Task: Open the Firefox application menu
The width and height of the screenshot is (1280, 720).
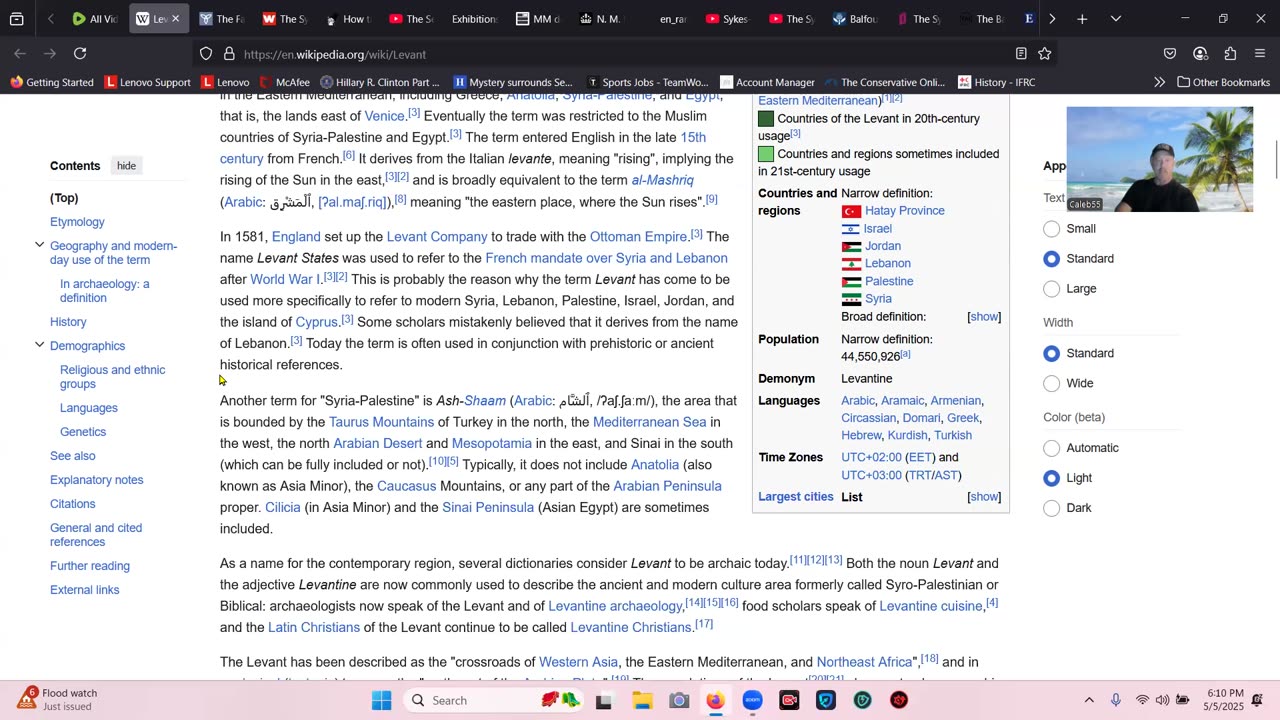Action: 1260,54
